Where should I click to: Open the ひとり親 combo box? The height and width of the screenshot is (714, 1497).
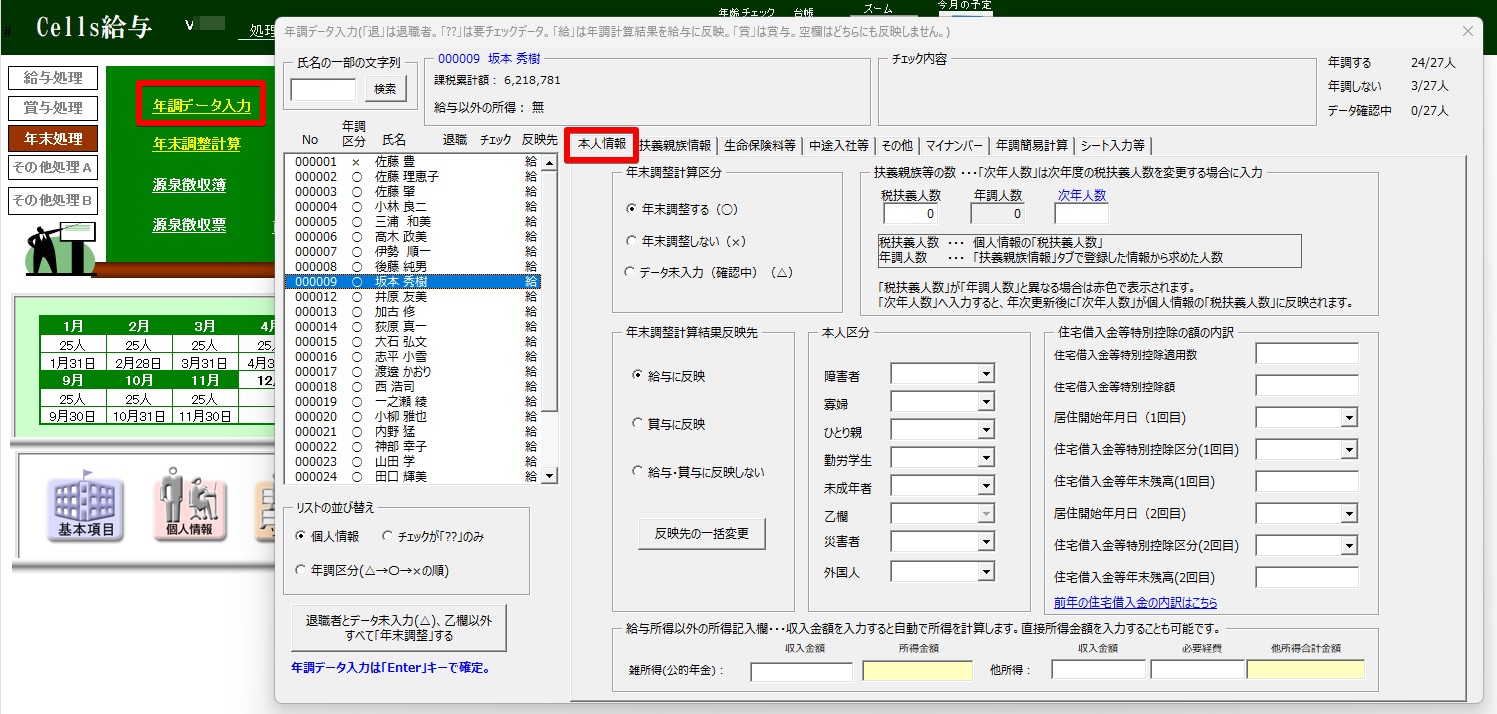coord(986,430)
